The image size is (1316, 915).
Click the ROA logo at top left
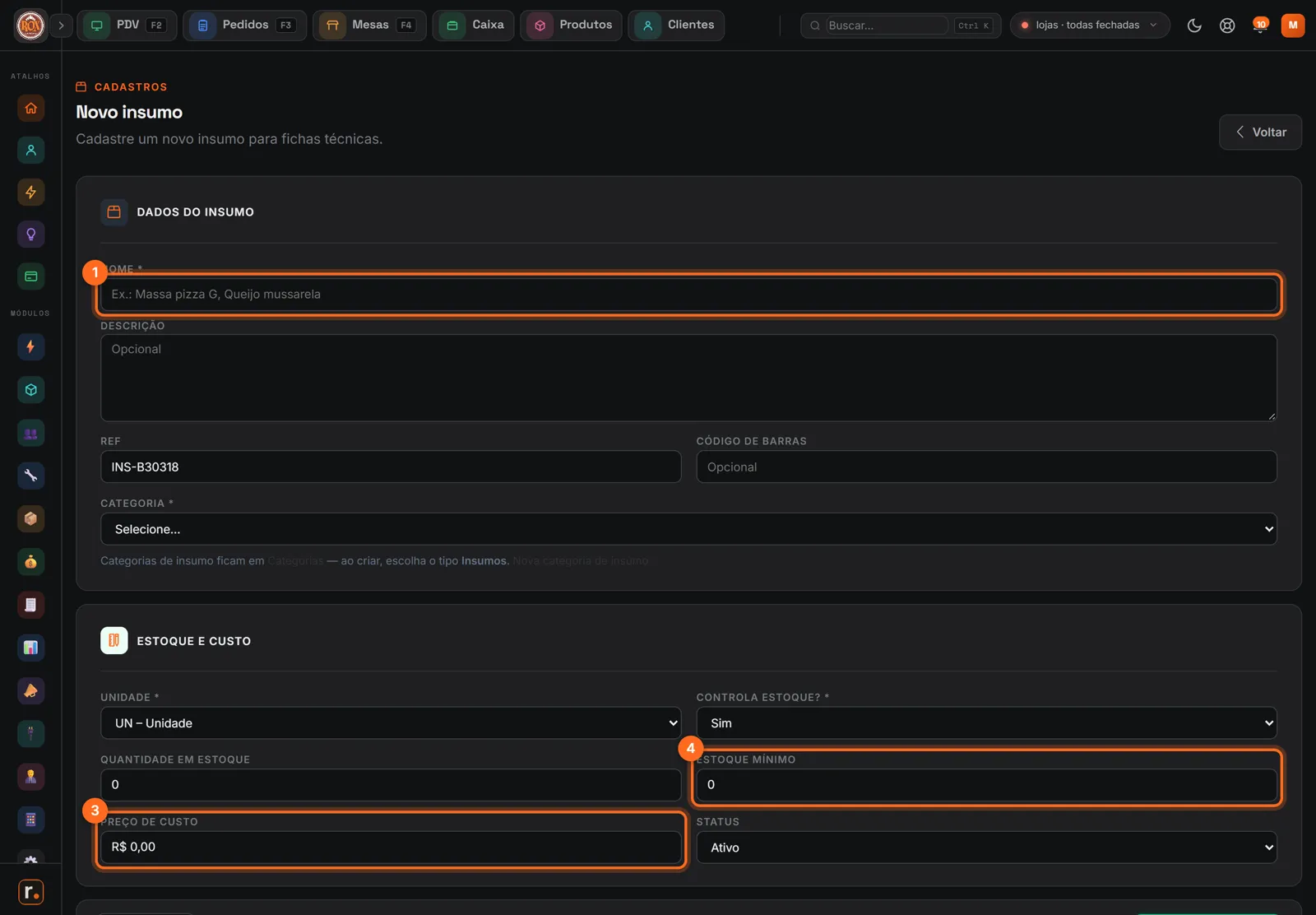click(x=30, y=26)
